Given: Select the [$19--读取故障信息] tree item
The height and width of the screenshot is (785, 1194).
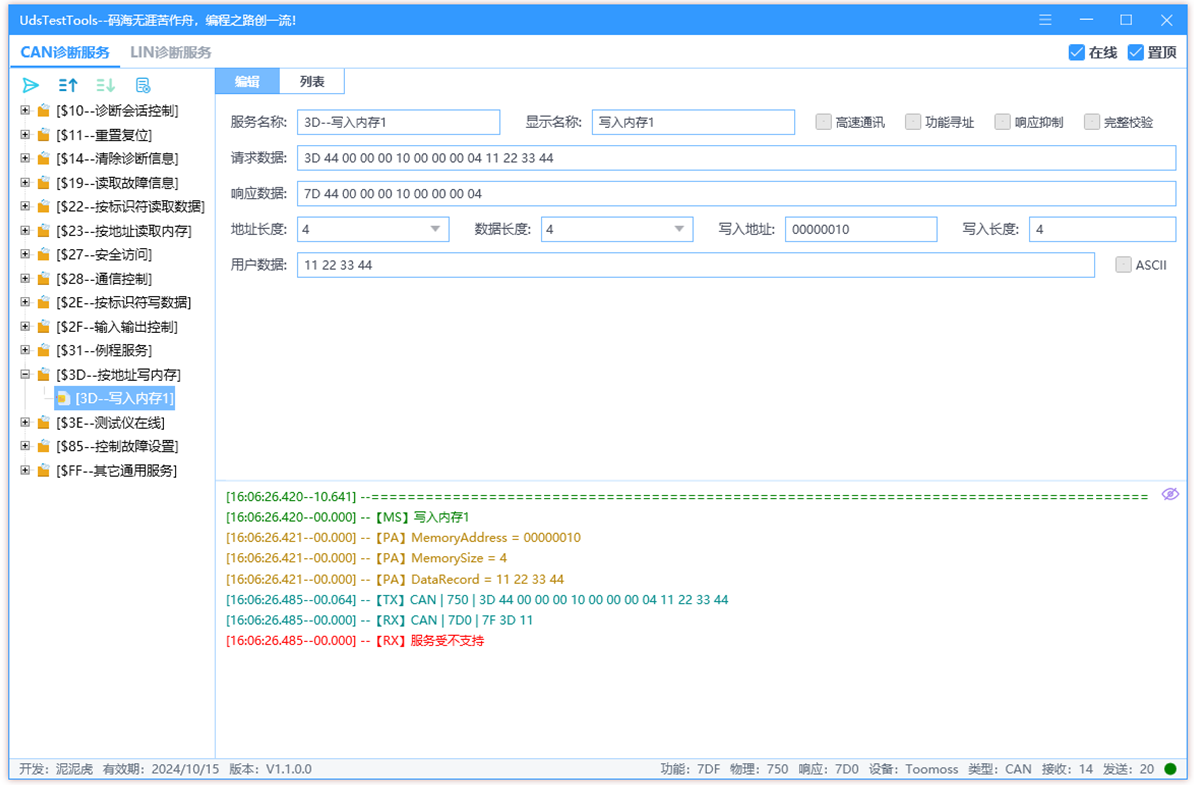Looking at the screenshot, I should click(x=117, y=183).
